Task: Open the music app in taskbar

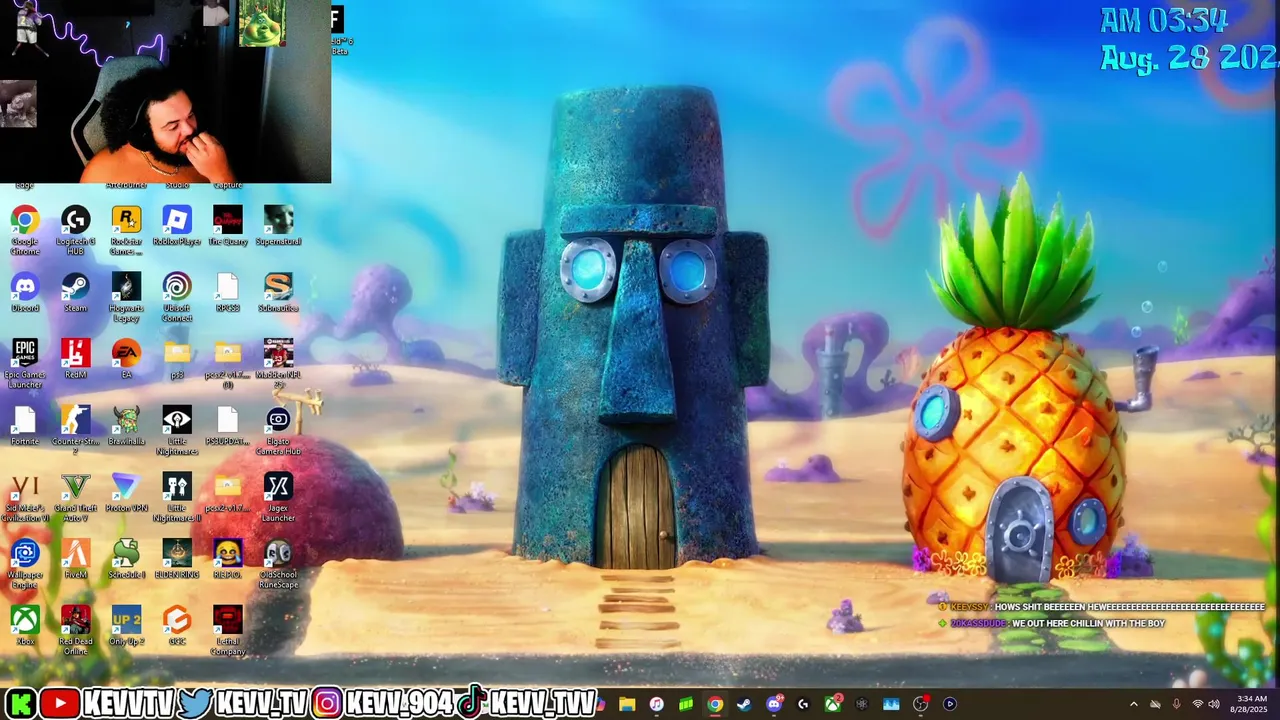Action: pyautogui.click(x=656, y=704)
